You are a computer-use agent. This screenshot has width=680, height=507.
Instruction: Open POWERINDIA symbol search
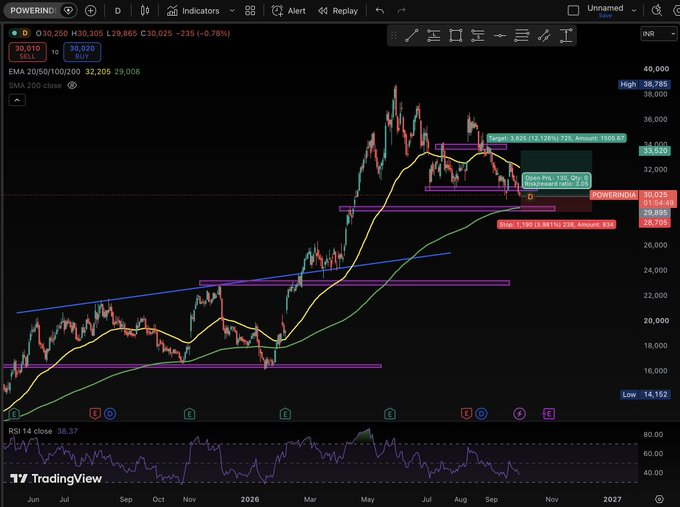click(33, 11)
